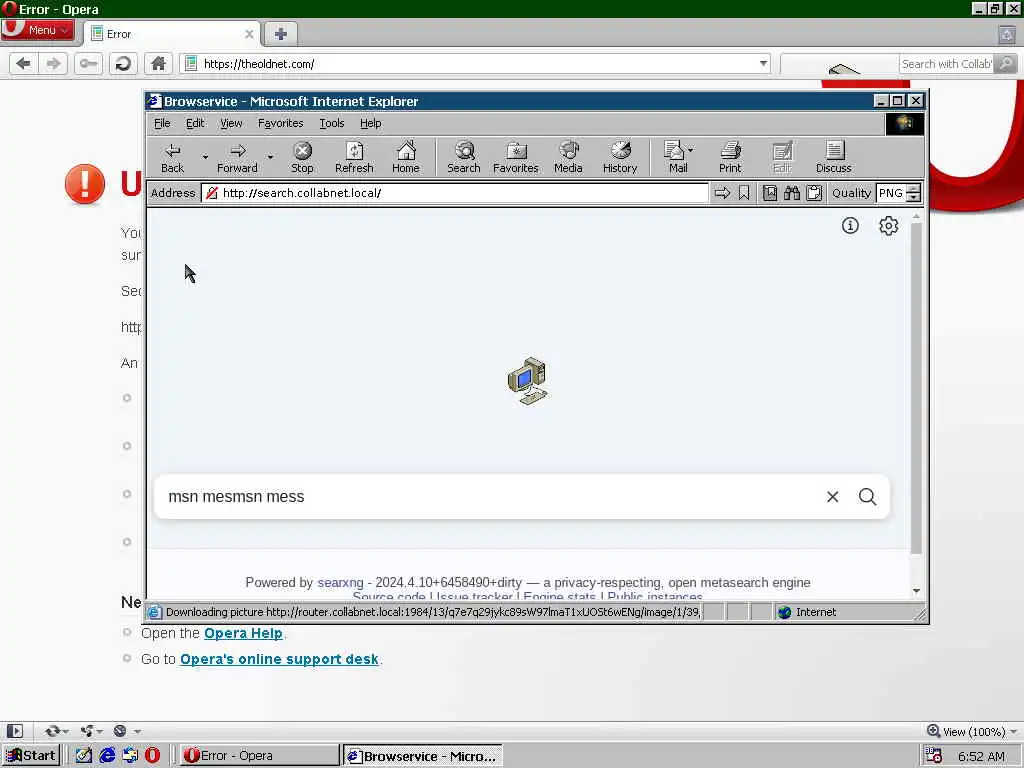Open Opera's online support desk link
This screenshot has width=1024, height=768.
[280, 659]
